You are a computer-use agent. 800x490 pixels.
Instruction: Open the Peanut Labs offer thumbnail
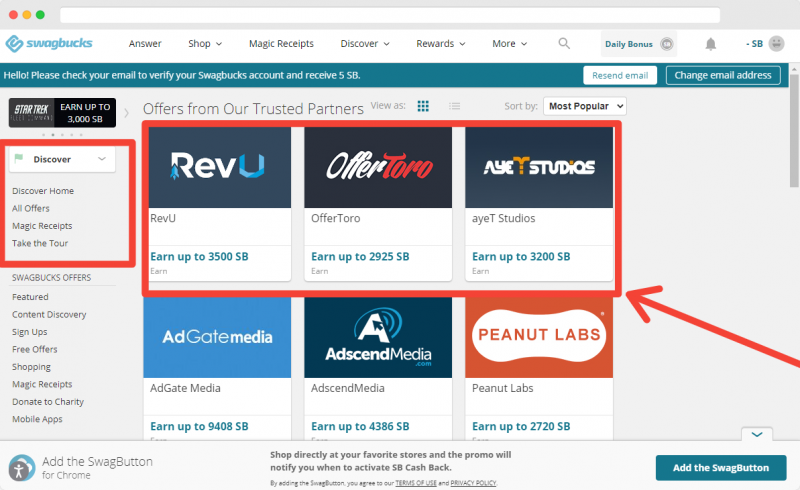(539, 337)
